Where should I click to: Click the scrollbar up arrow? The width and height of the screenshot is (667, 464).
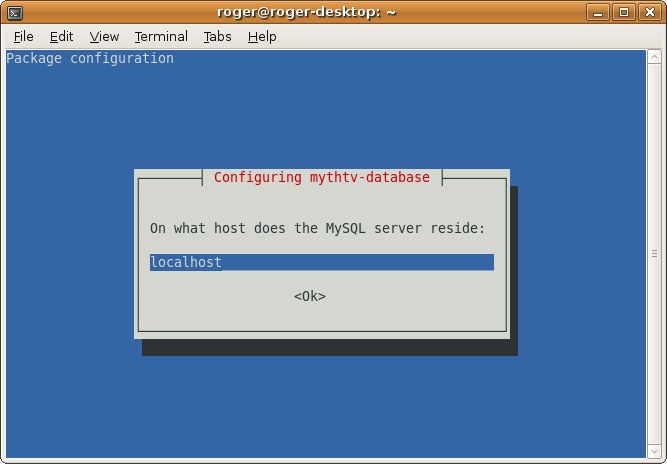click(x=654, y=57)
